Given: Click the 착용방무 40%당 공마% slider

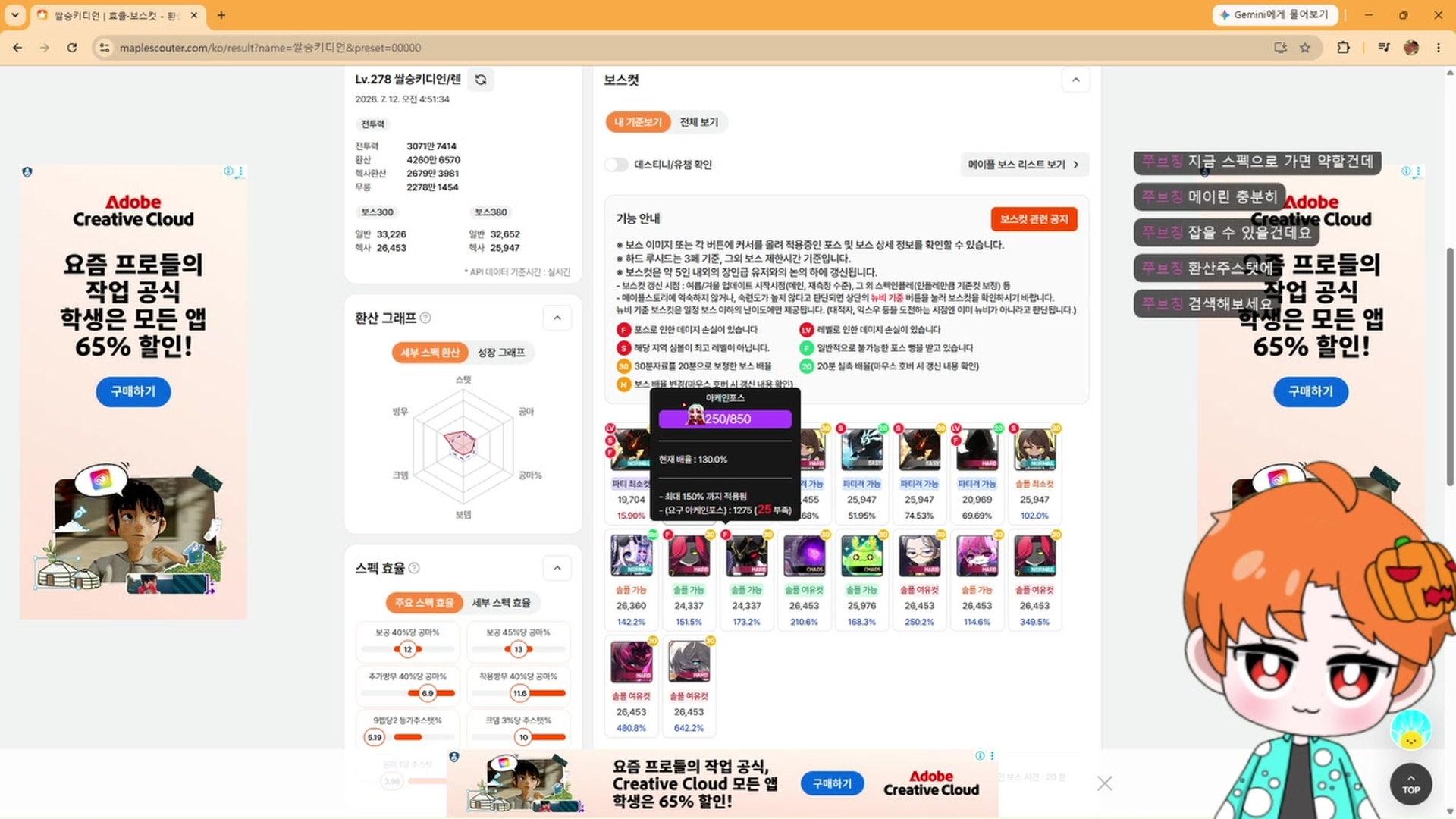Looking at the screenshot, I should [x=518, y=693].
